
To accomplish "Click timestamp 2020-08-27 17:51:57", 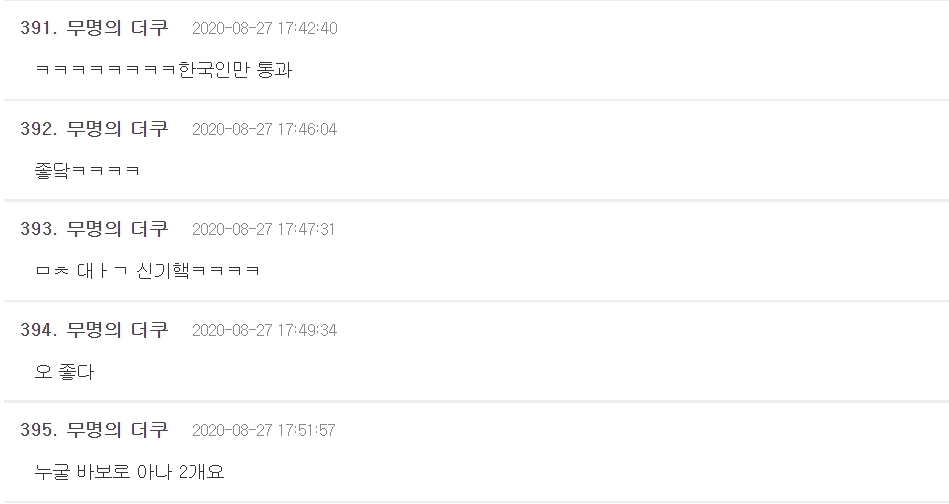I will pyautogui.click(x=263, y=431).
